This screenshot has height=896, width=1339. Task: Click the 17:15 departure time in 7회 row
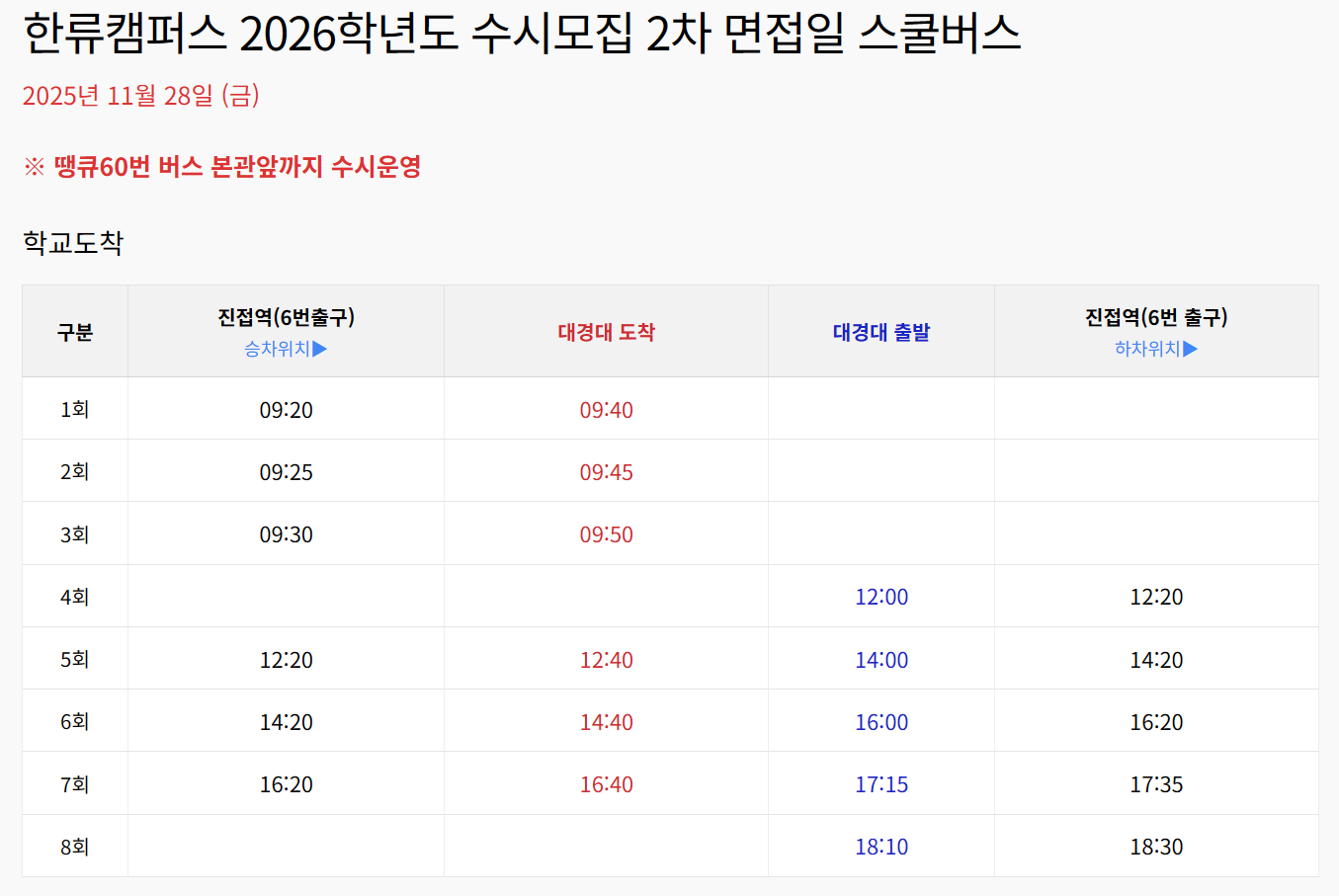point(880,784)
